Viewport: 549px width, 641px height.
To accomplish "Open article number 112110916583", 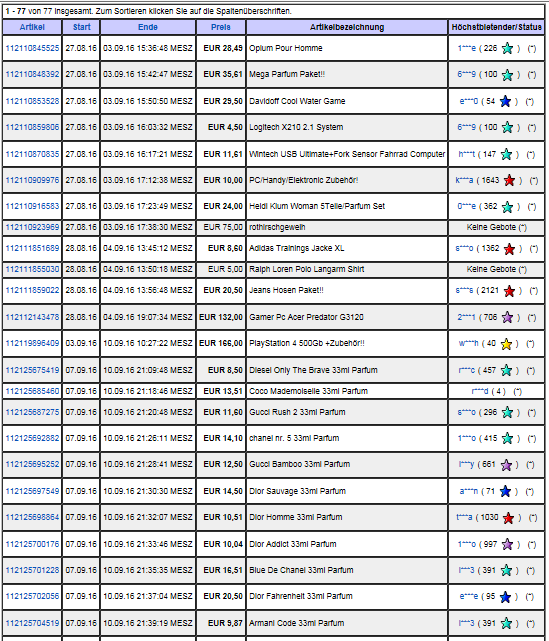I will (32, 206).
